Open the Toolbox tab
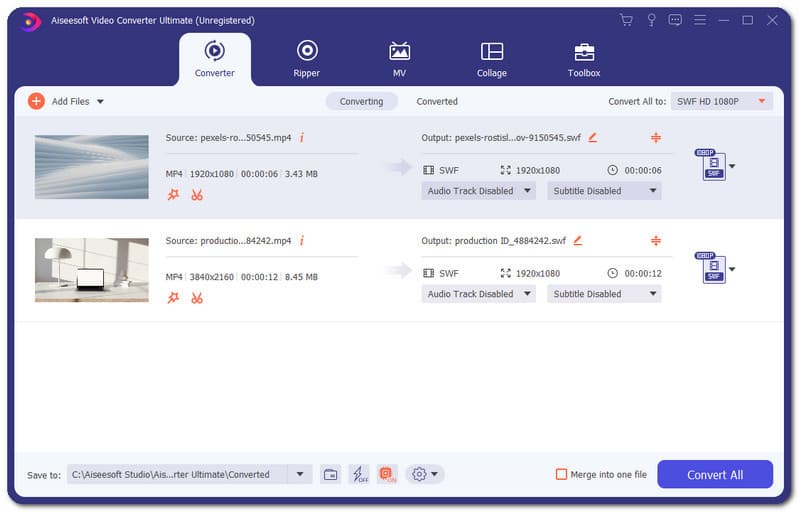This screenshot has height=512, width=800. (584, 58)
